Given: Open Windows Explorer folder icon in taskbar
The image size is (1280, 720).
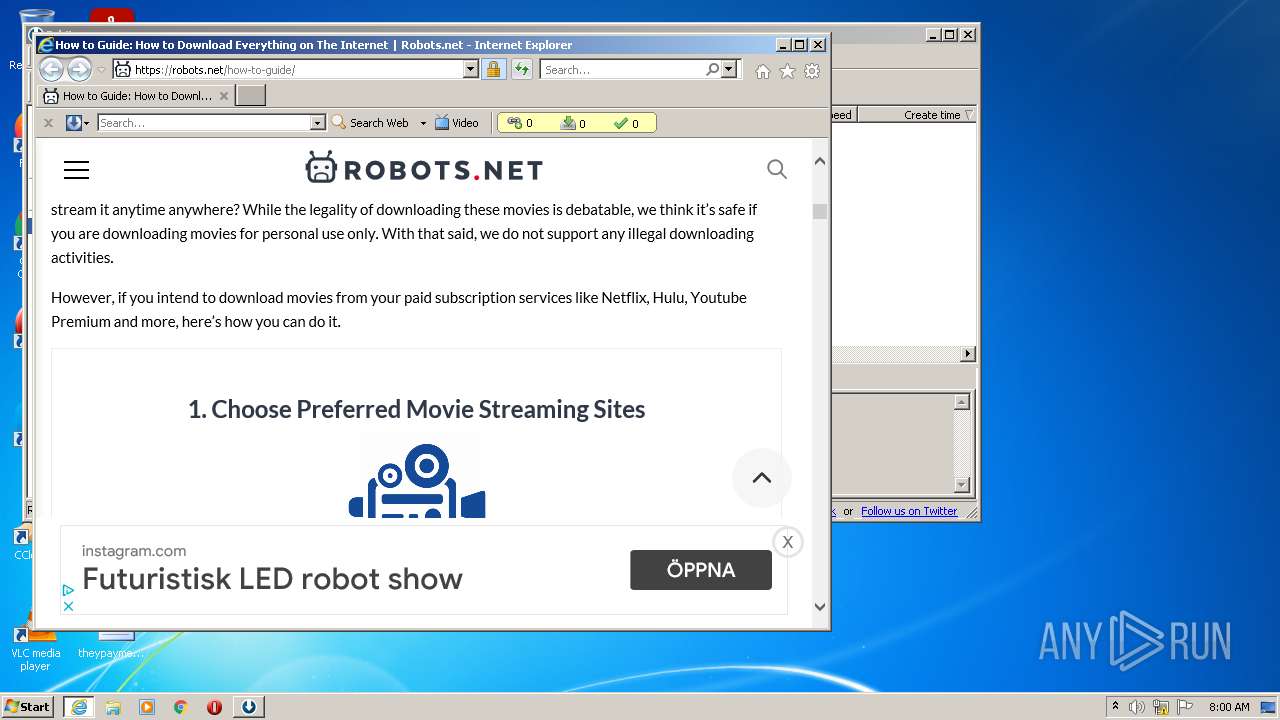Looking at the screenshot, I should tap(113, 707).
